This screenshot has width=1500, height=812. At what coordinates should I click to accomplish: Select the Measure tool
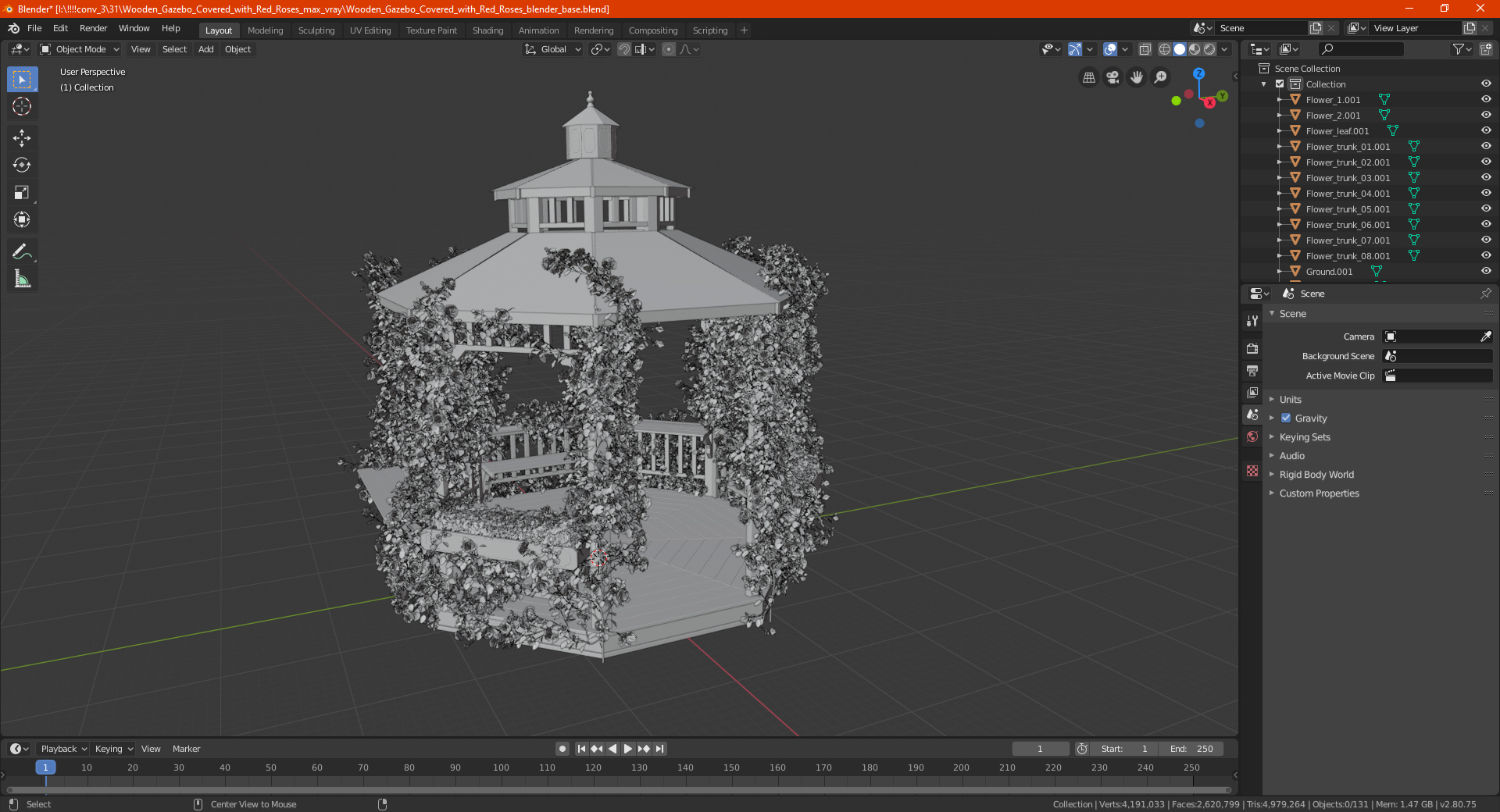point(22,279)
